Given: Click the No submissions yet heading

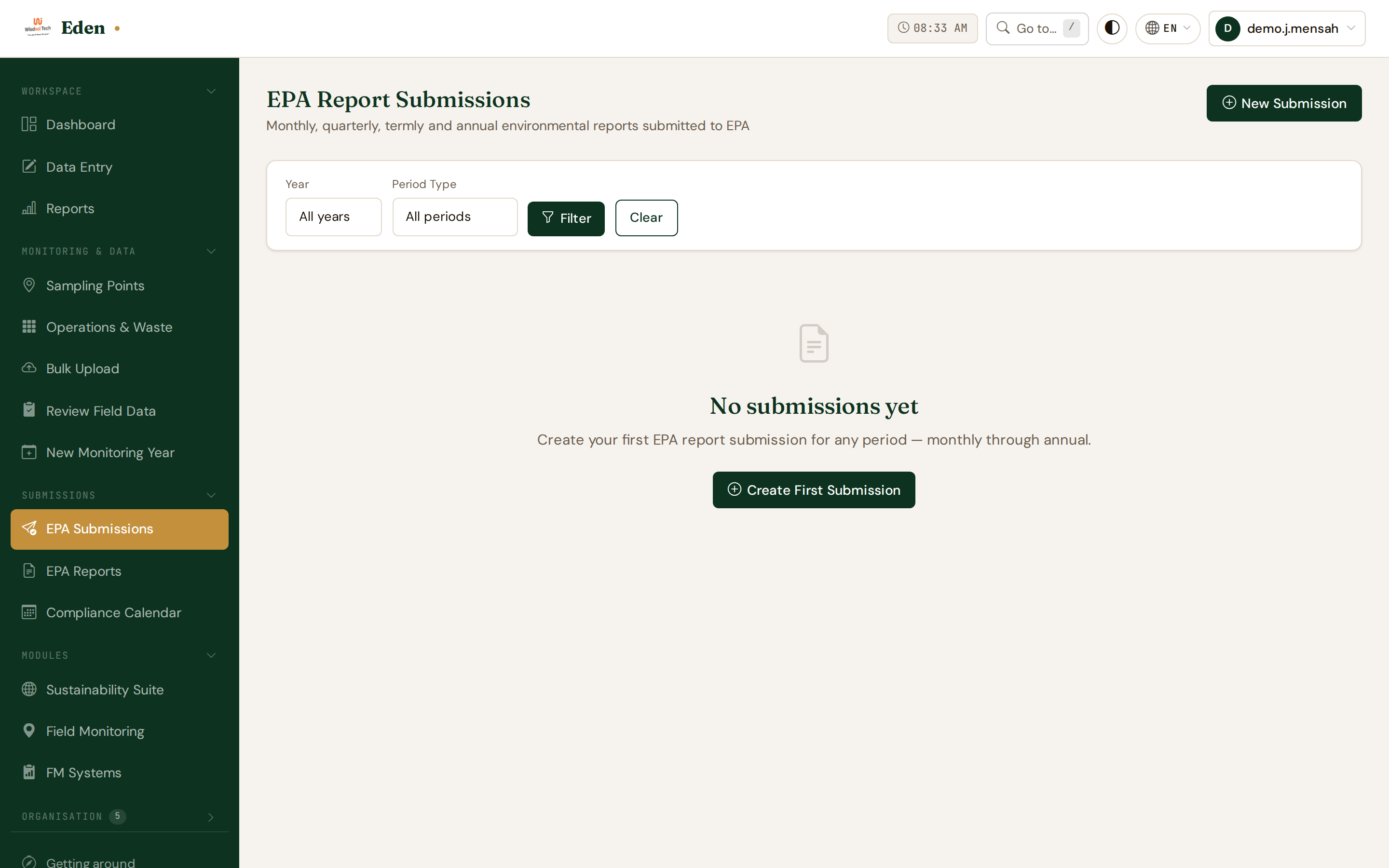Looking at the screenshot, I should coord(814,406).
